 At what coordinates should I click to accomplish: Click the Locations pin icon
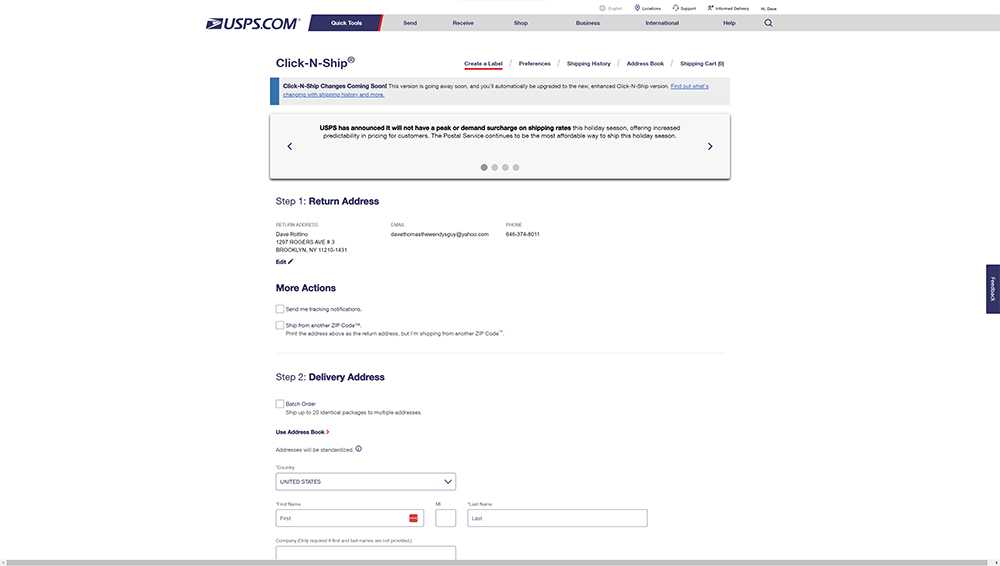point(637,8)
